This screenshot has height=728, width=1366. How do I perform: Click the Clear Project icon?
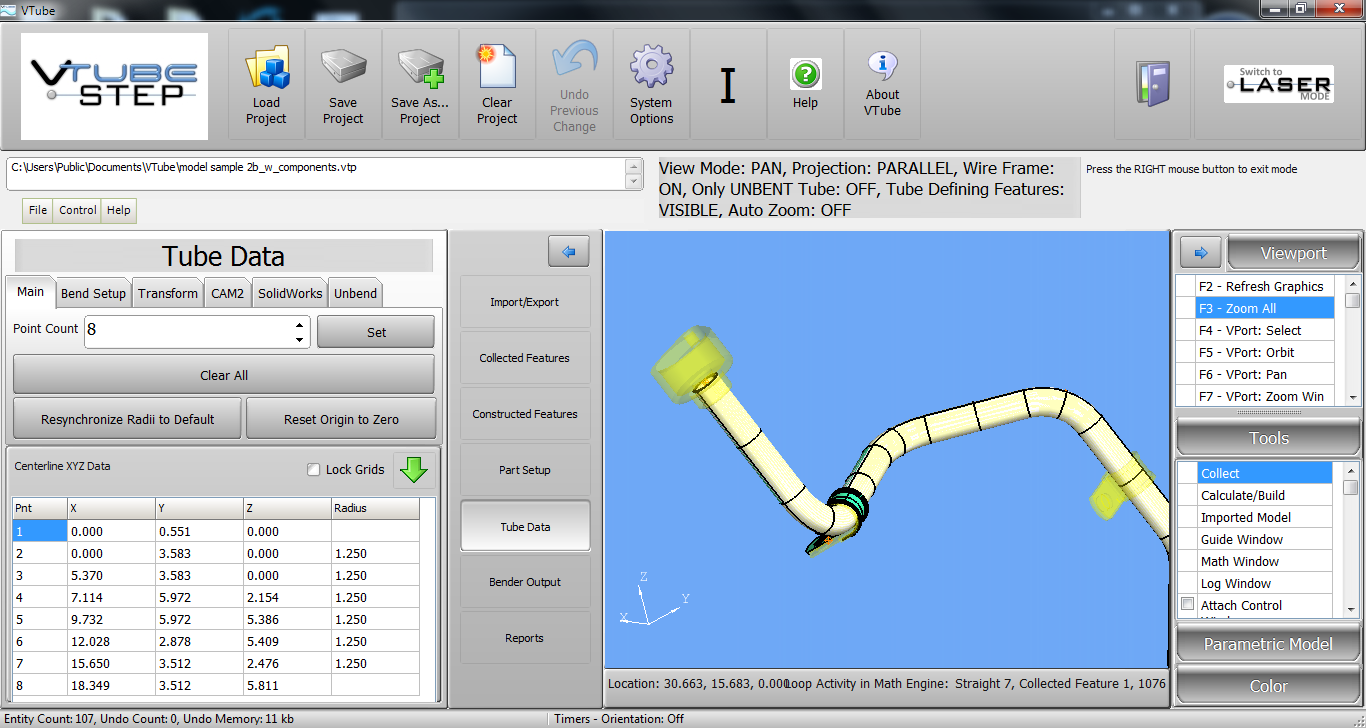coord(497,68)
